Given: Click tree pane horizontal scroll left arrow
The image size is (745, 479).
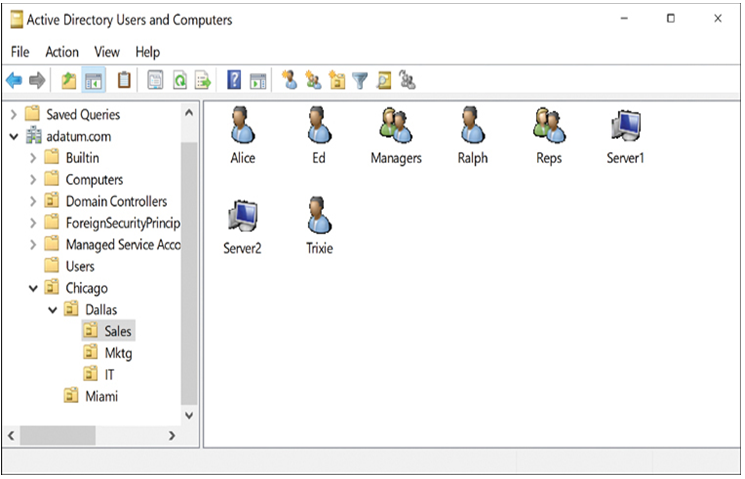Looking at the screenshot, I should tap(11, 435).
